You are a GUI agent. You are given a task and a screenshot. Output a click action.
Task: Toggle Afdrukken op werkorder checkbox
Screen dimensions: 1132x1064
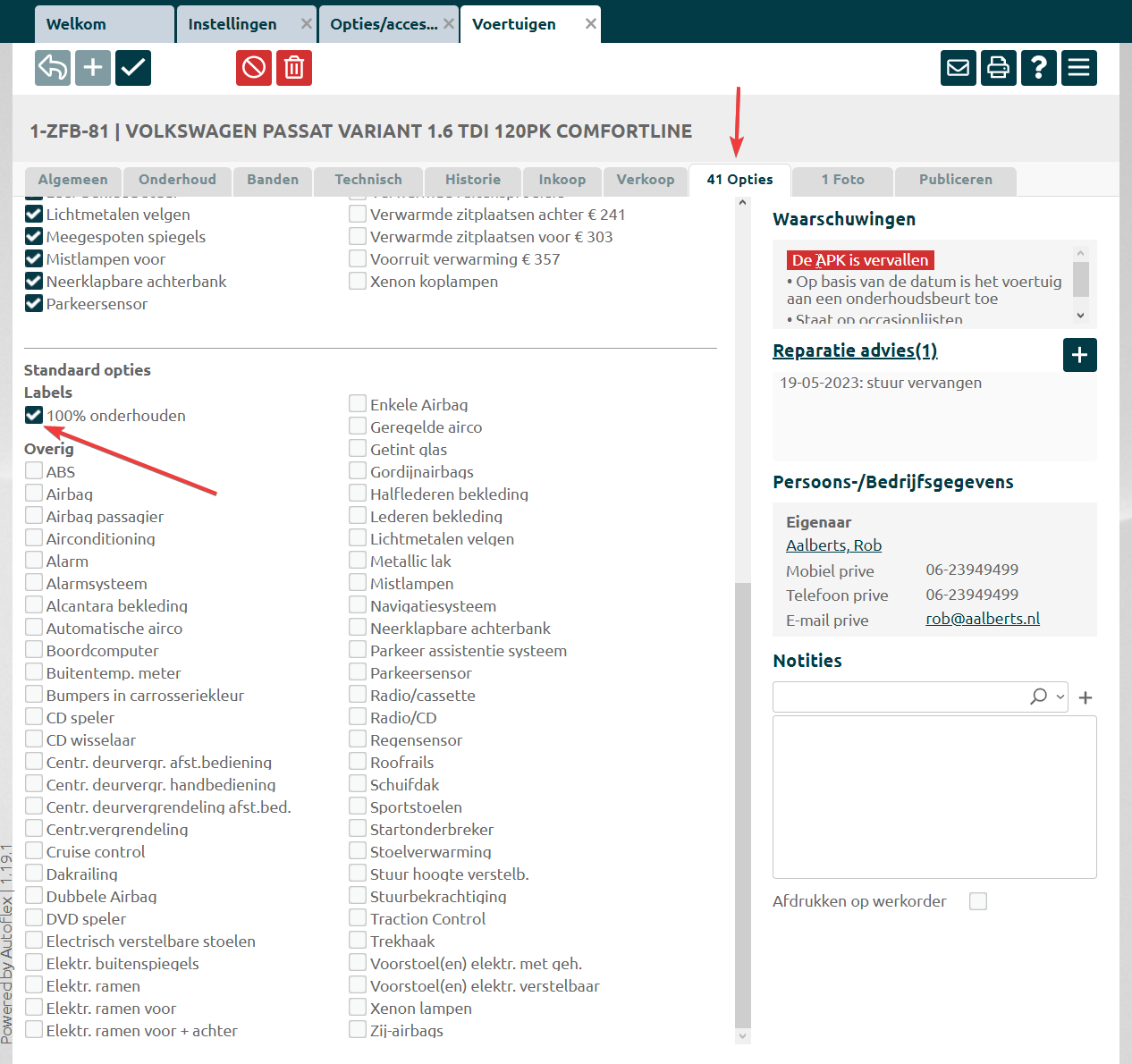pyautogui.click(x=978, y=901)
